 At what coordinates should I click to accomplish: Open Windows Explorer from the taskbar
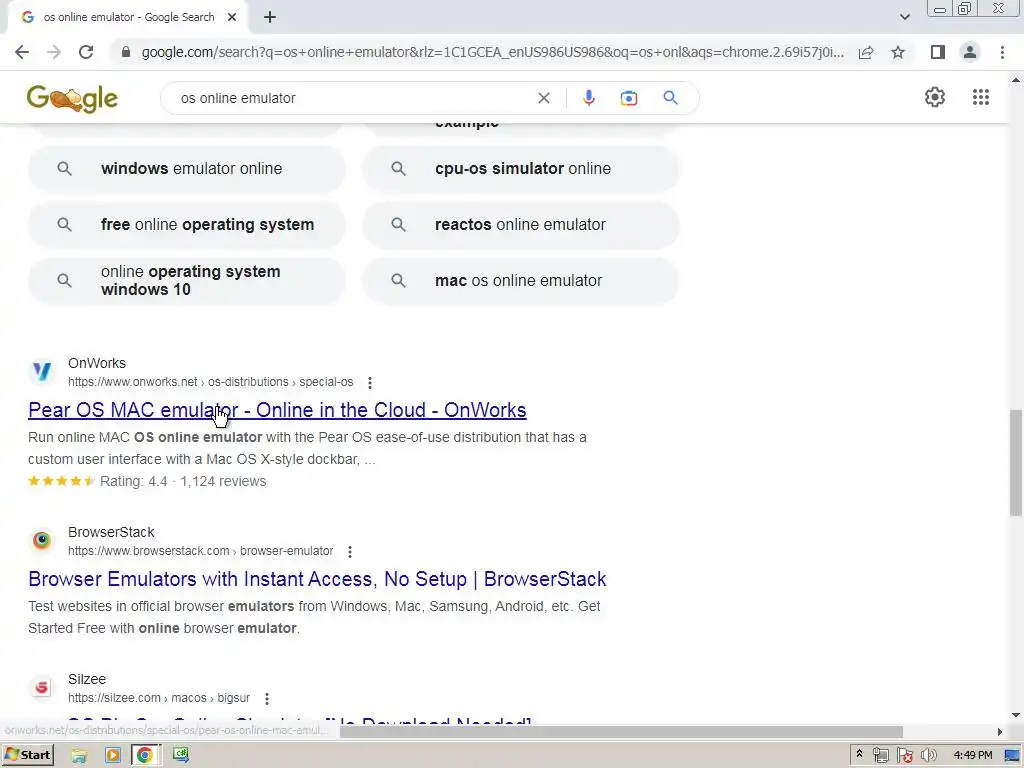[x=79, y=756]
